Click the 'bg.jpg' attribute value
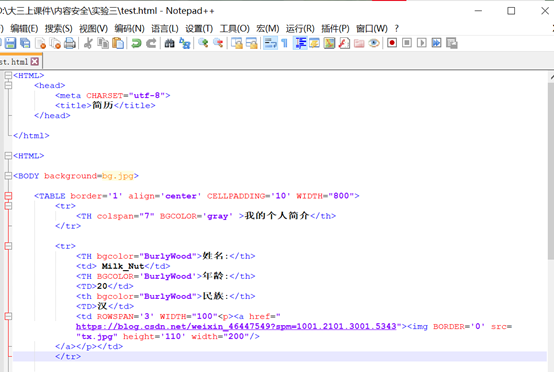The width and height of the screenshot is (554, 372). point(118,176)
